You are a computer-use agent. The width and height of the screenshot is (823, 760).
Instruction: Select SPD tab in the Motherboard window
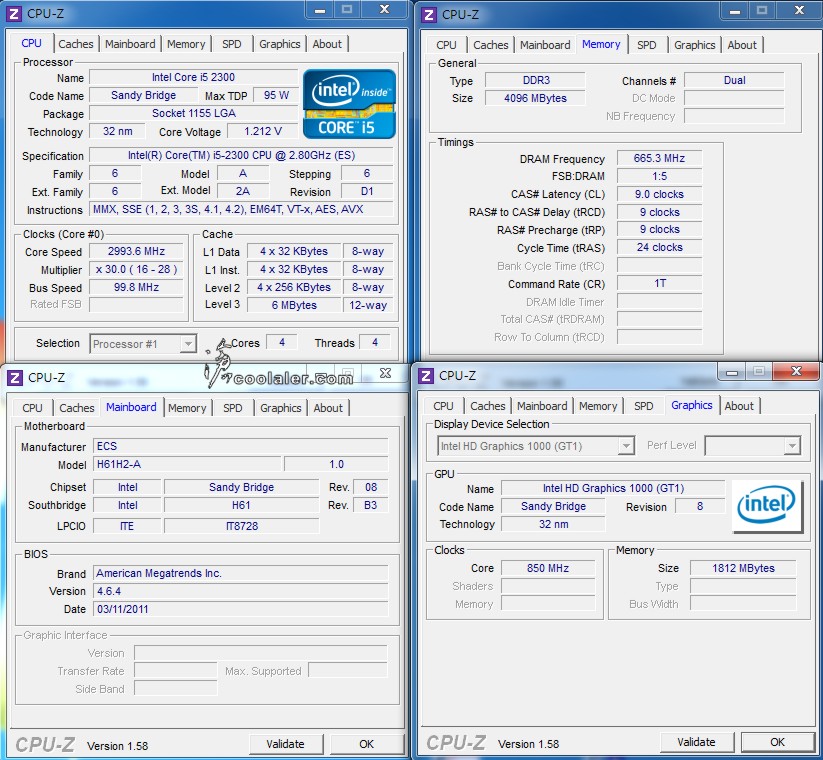[233, 408]
